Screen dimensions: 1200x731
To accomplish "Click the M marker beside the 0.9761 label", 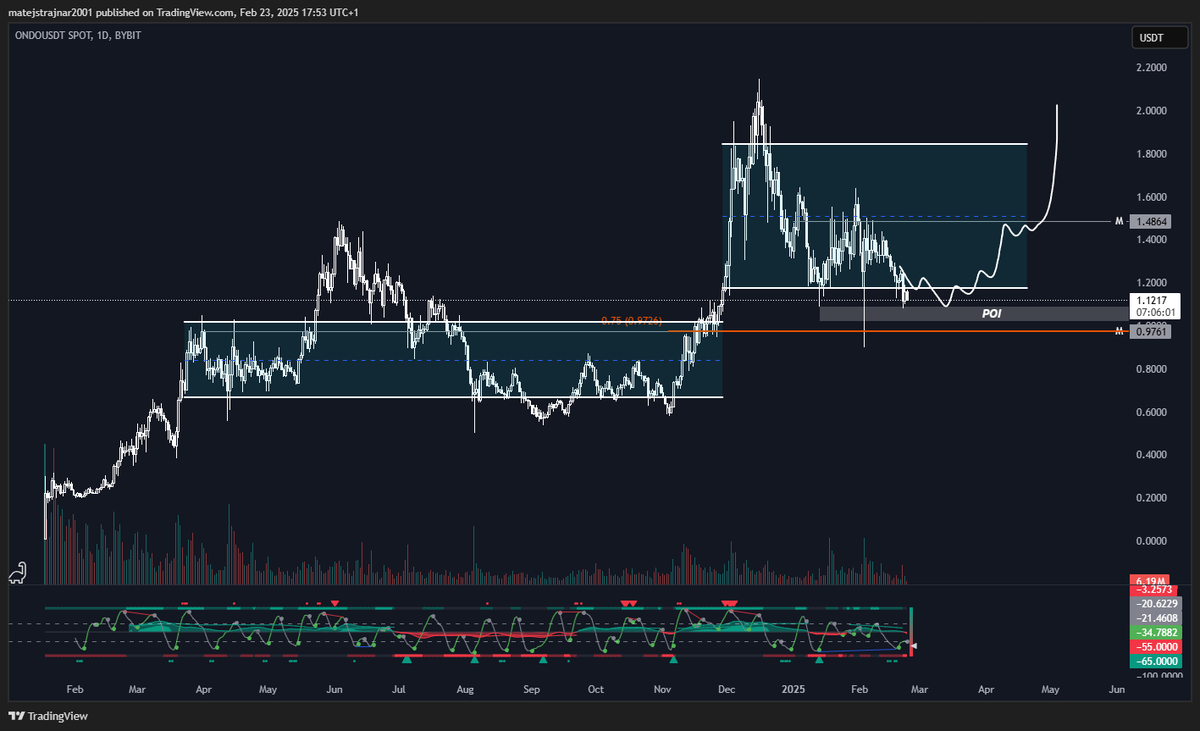I will tap(1120, 332).
